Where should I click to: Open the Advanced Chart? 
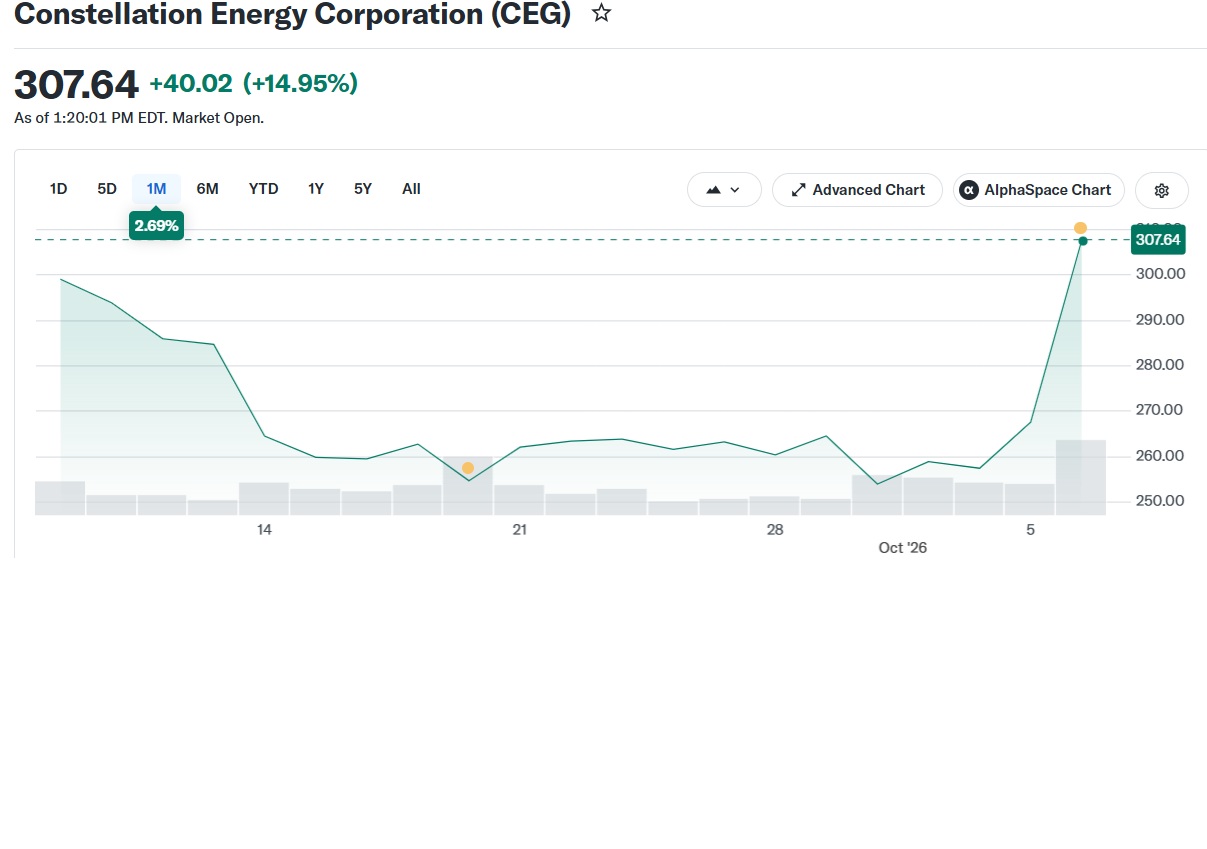click(x=857, y=190)
